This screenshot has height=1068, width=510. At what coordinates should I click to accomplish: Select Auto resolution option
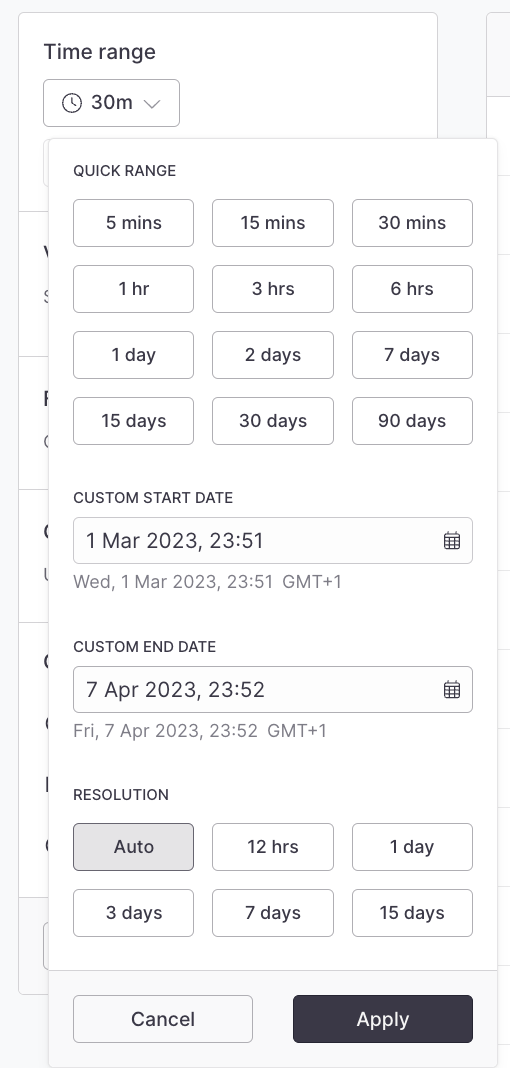(x=133, y=847)
